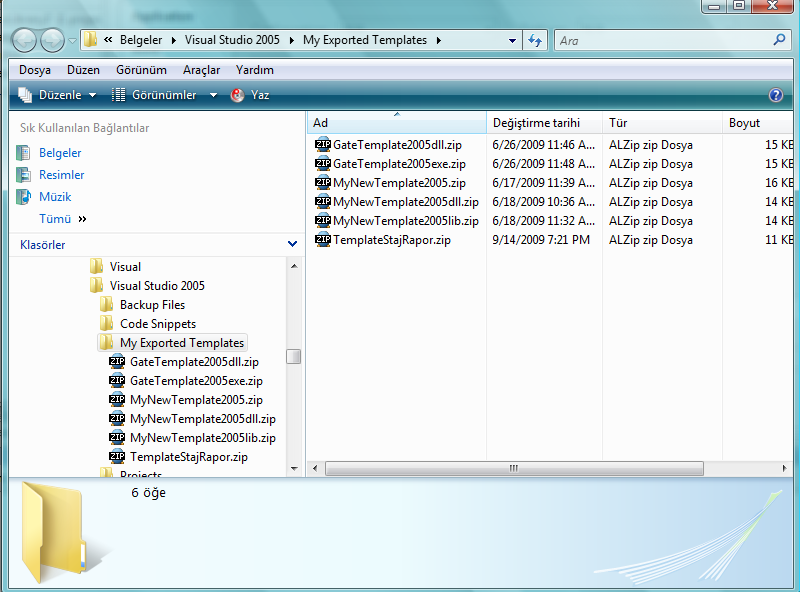The height and width of the screenshot is (592, 800).
Task: Select GateTemplate2005dll.zip in the file list
Action: [400, 145]
